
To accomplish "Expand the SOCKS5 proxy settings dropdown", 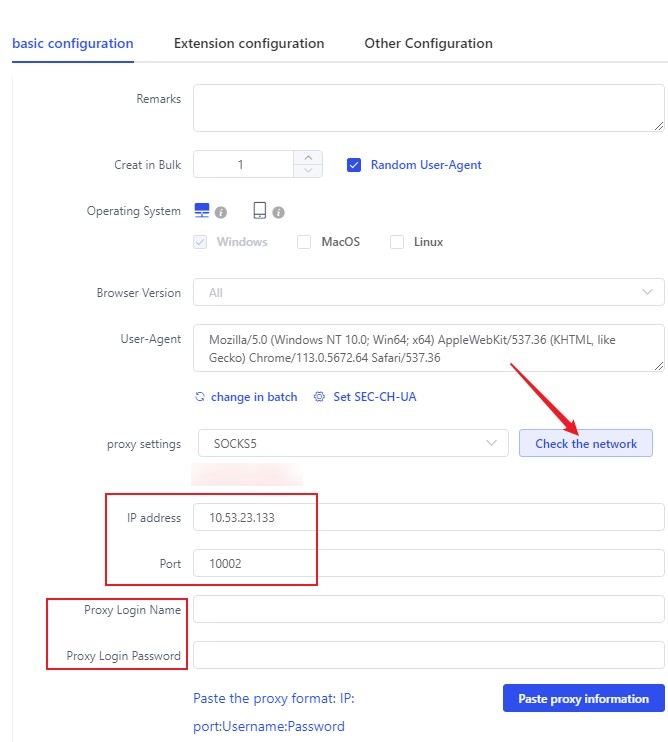I will coord(350,443).
